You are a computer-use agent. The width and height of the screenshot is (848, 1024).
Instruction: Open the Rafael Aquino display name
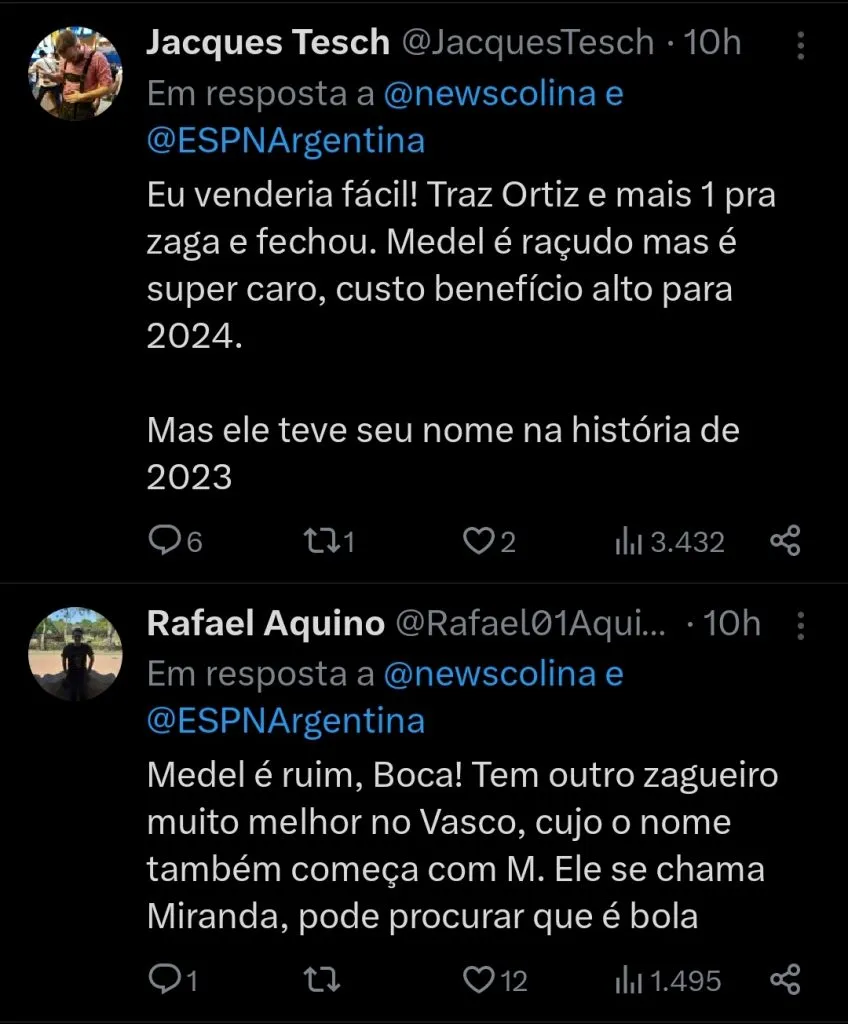click(x=265, y=624)
